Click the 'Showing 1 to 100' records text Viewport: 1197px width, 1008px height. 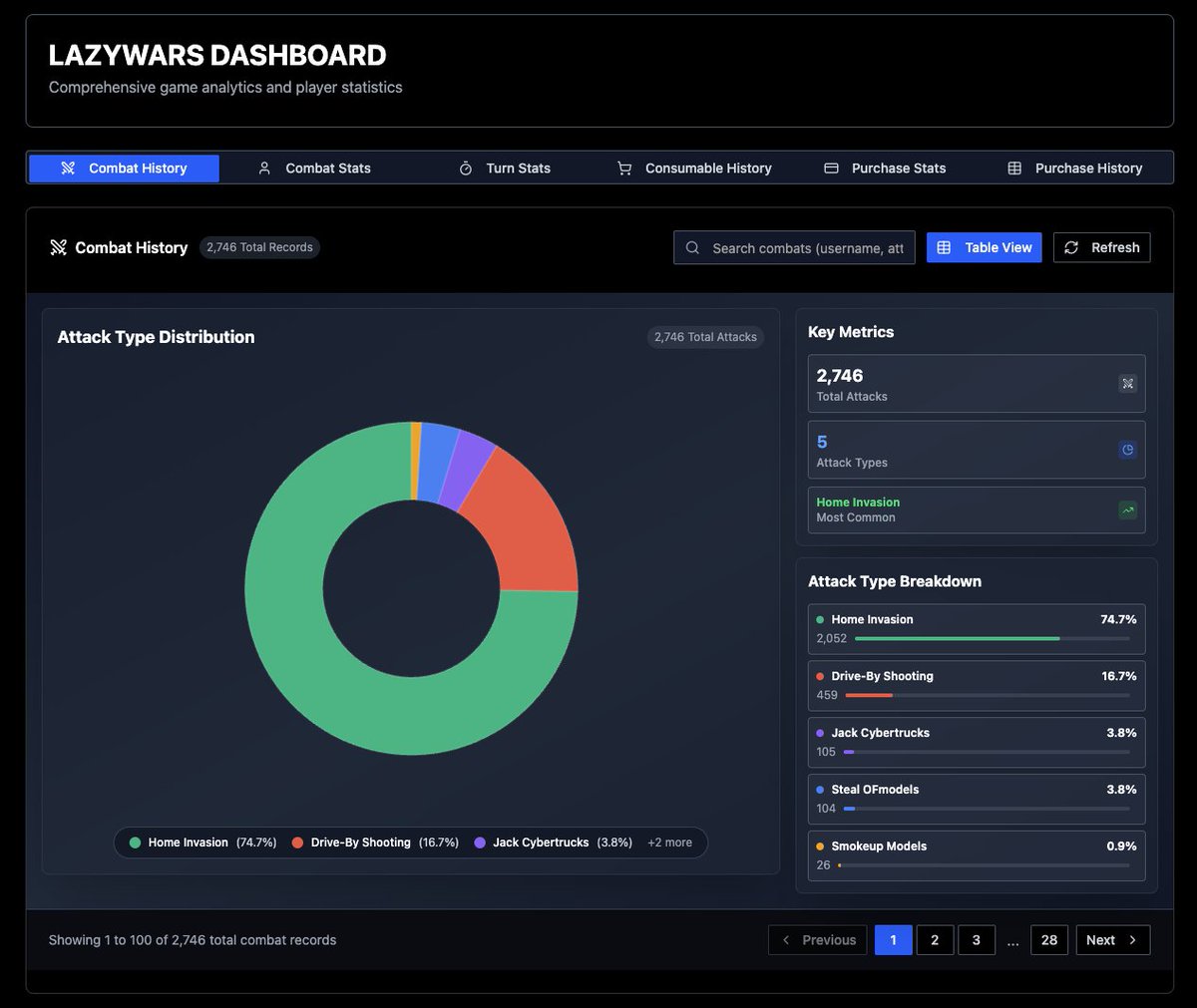point(193,940)
